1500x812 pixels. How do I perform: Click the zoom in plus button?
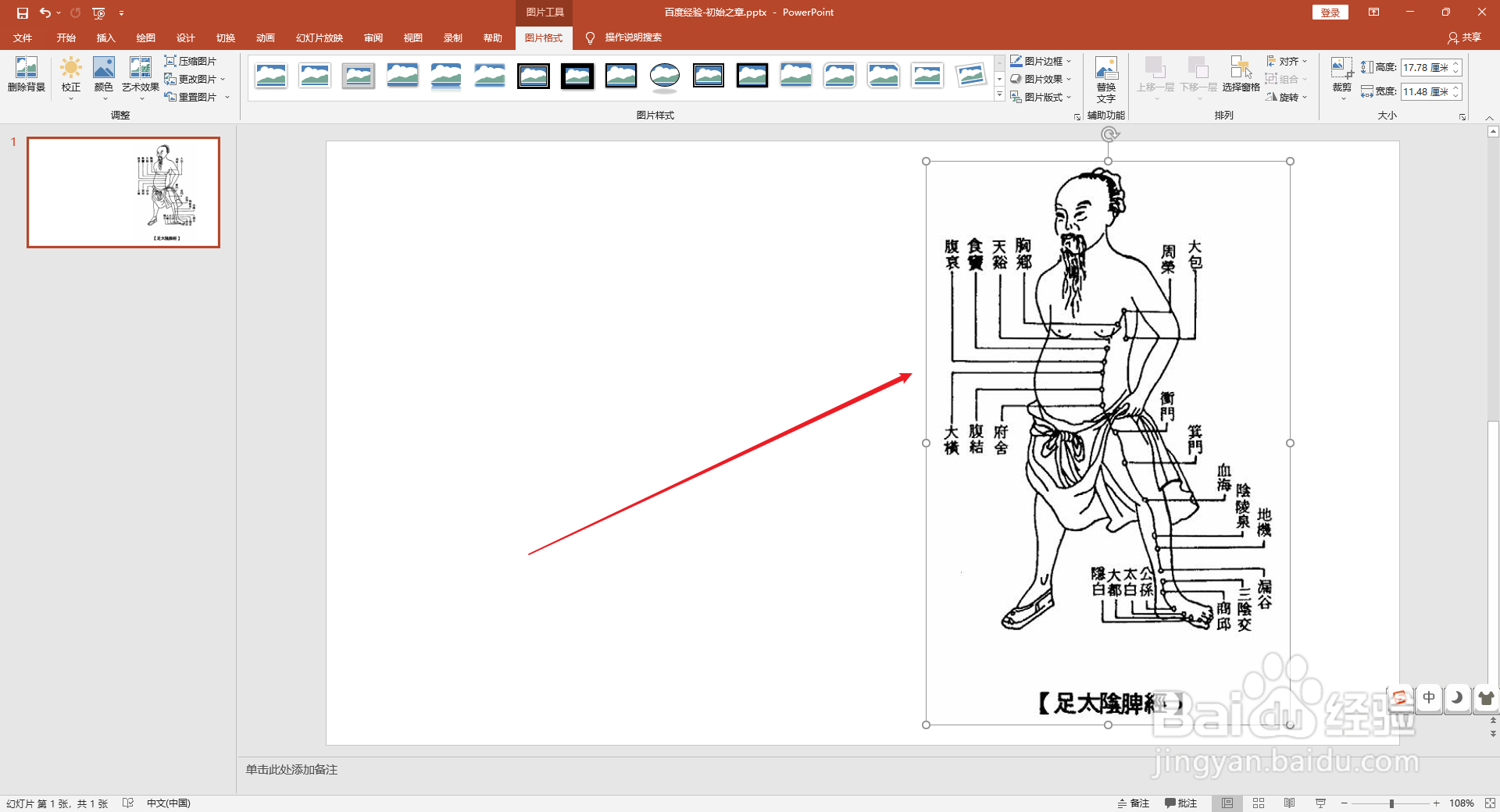1437,803
